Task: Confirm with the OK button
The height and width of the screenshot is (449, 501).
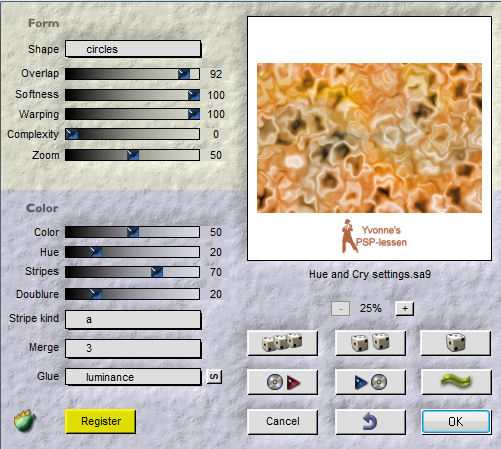Action: click(456, 422)
